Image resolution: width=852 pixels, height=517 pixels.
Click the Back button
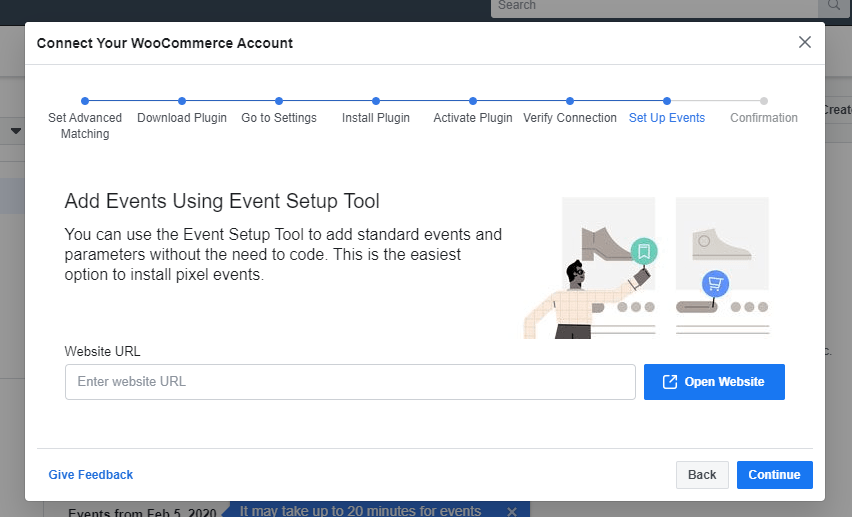(702, 475)
